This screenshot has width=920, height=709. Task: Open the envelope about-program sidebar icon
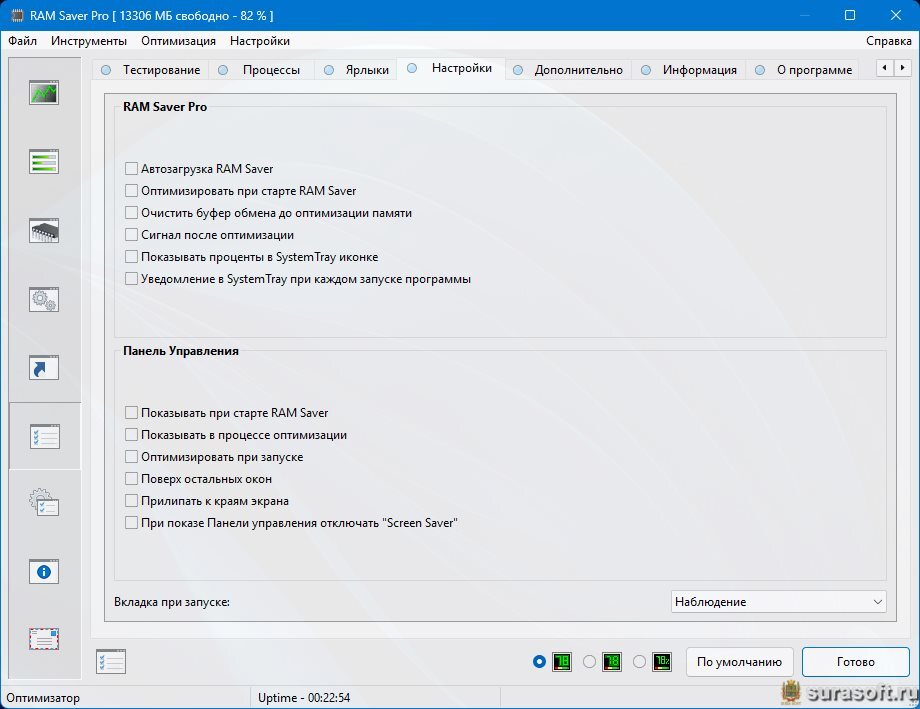point(44,639)
